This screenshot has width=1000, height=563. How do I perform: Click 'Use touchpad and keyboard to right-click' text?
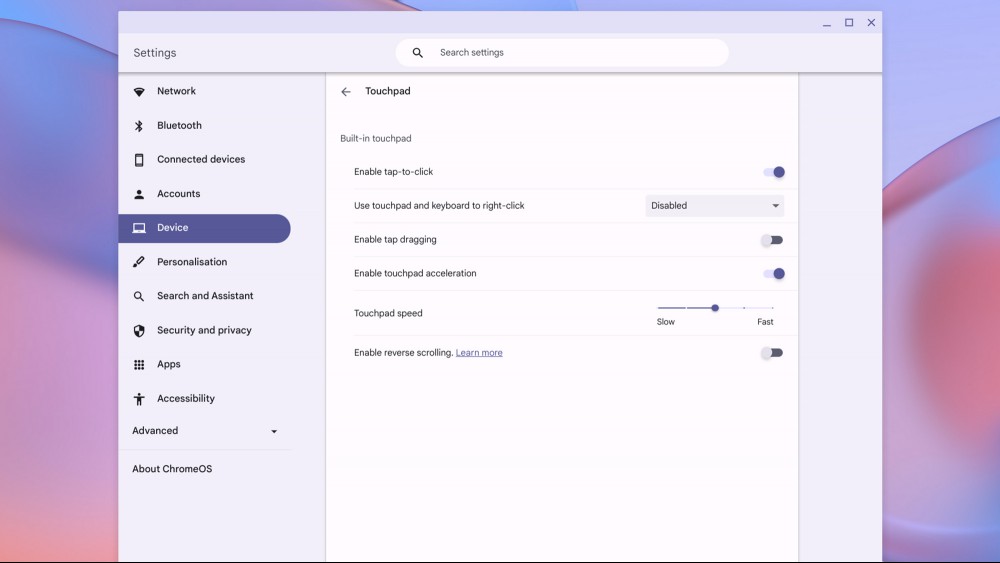(439, 206)
